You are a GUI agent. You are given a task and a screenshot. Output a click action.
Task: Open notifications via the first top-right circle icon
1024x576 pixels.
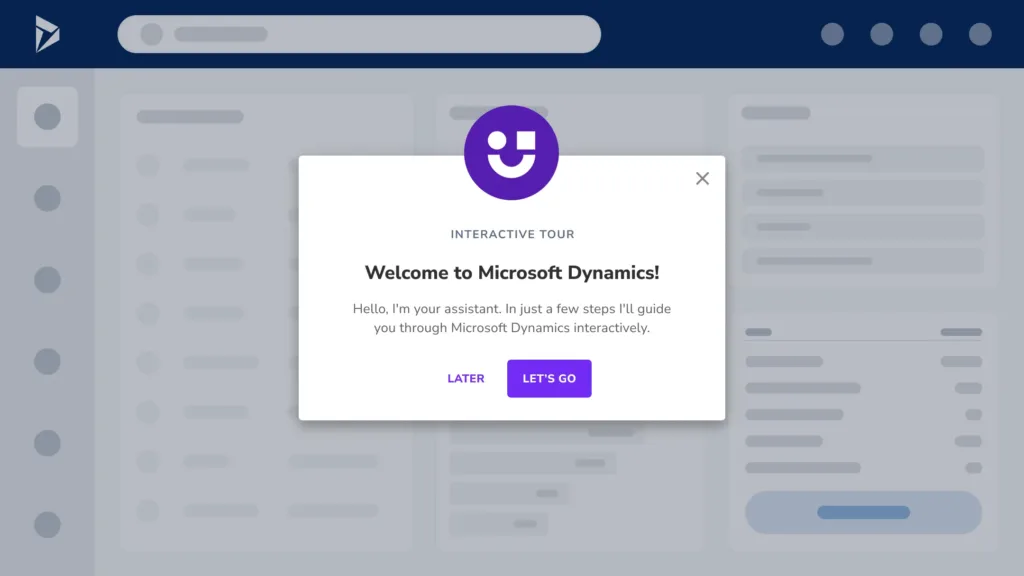832,34
